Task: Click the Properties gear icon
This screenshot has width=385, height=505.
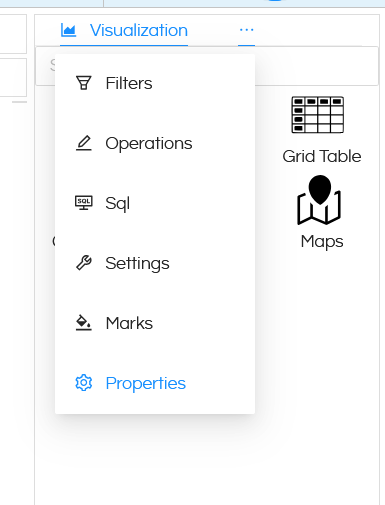Action: pos(84,383)
